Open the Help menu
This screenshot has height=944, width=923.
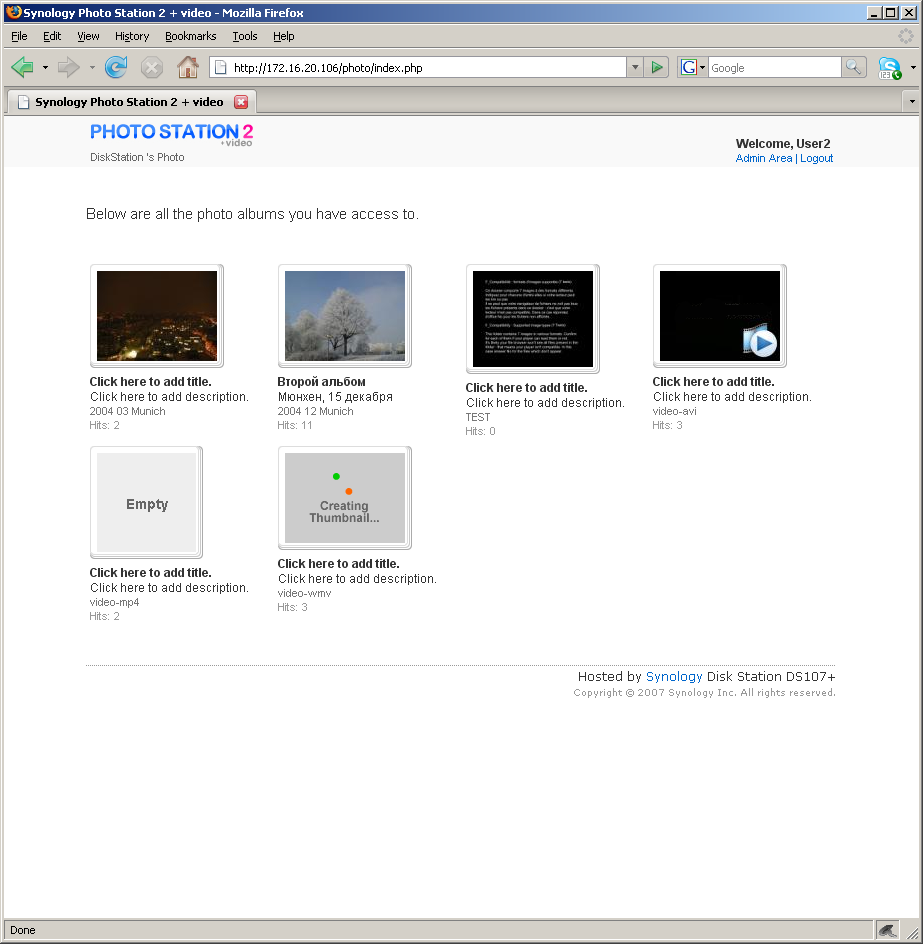click(284, 36)
